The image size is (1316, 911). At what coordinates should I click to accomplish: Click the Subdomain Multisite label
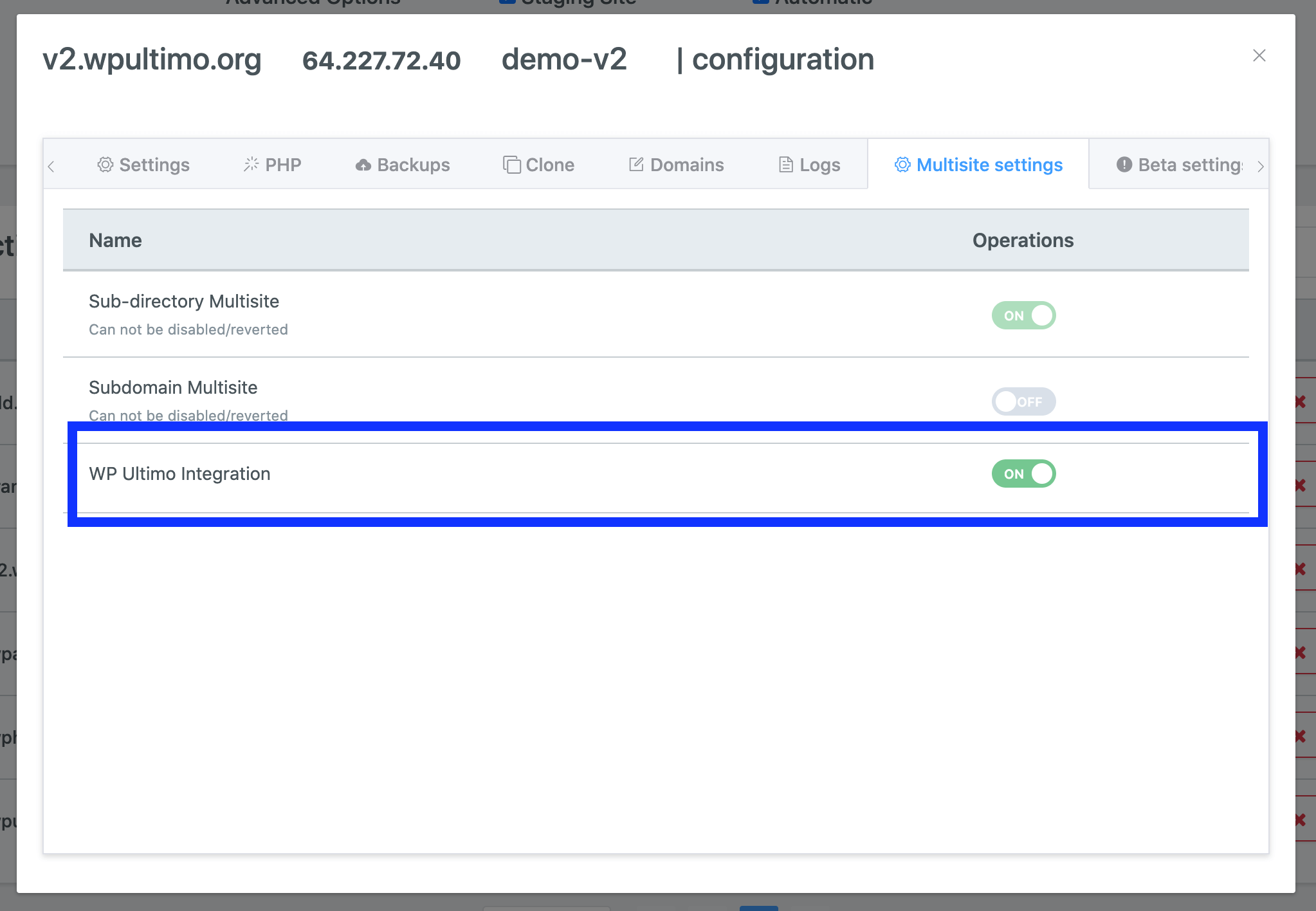pyautogui.click(x=173, y=387)
